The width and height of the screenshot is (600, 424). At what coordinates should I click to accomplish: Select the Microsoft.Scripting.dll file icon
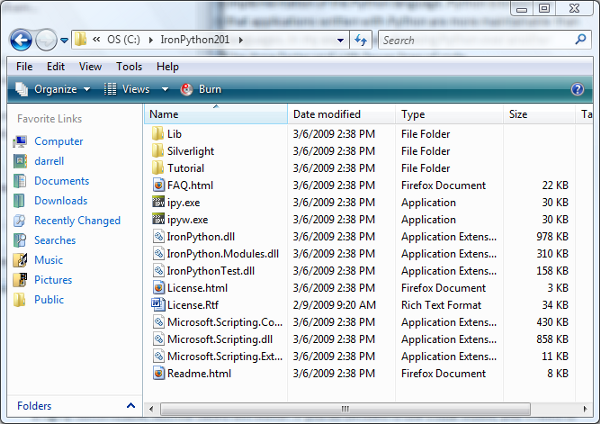coord(158,339)
